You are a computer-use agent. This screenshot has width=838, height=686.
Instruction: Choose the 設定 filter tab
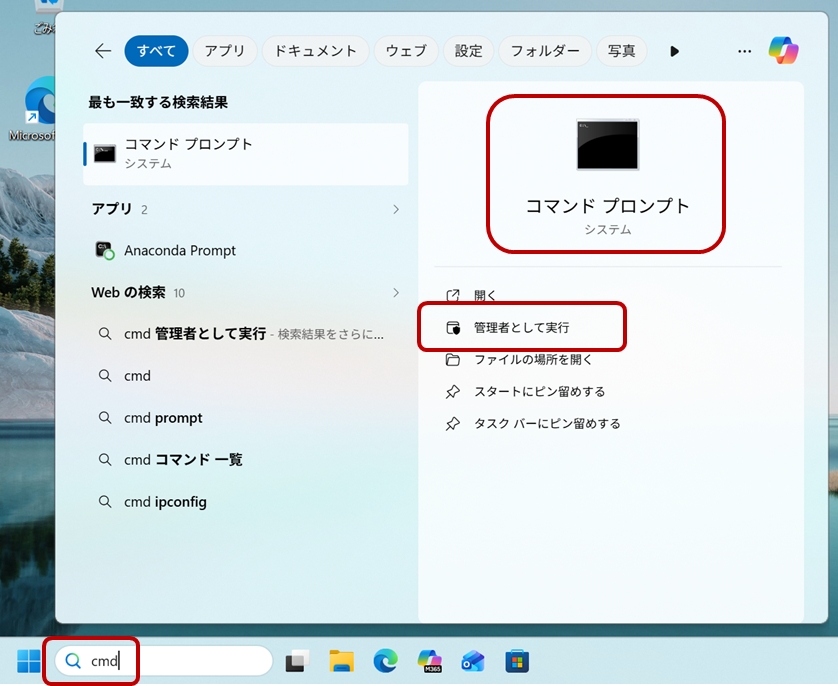click(x=468, y=51)
